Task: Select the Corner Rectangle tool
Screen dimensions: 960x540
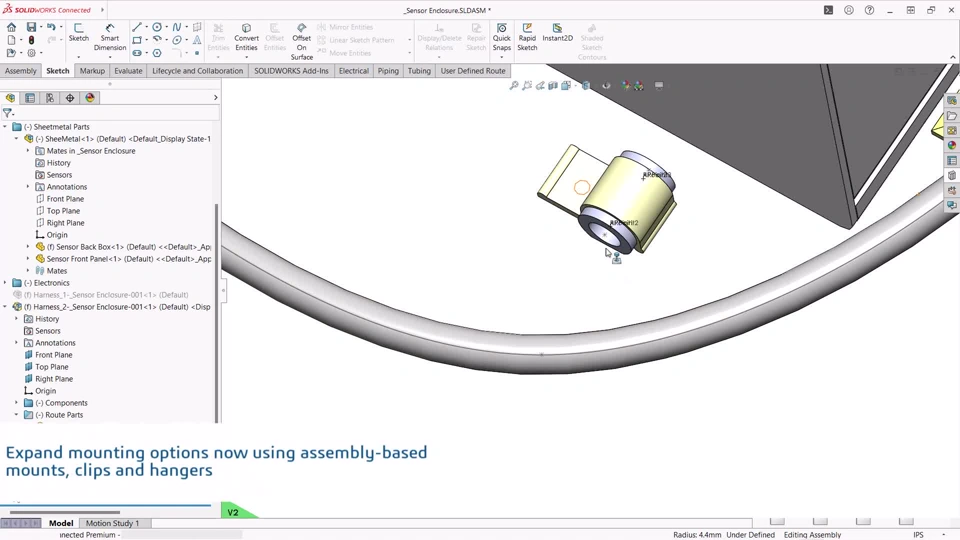Action: pos(137,40)
